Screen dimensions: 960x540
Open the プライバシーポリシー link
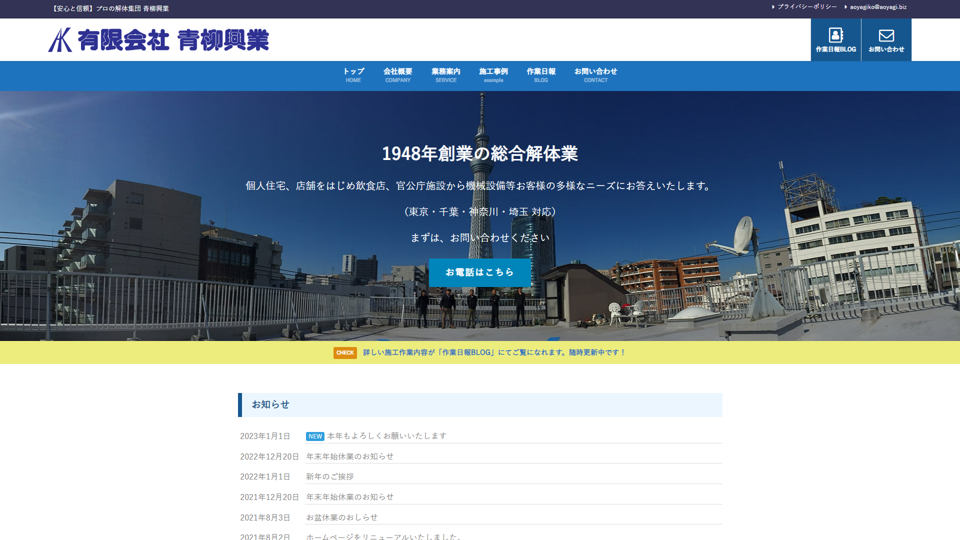pyautogui.click(x=806, y=7)
